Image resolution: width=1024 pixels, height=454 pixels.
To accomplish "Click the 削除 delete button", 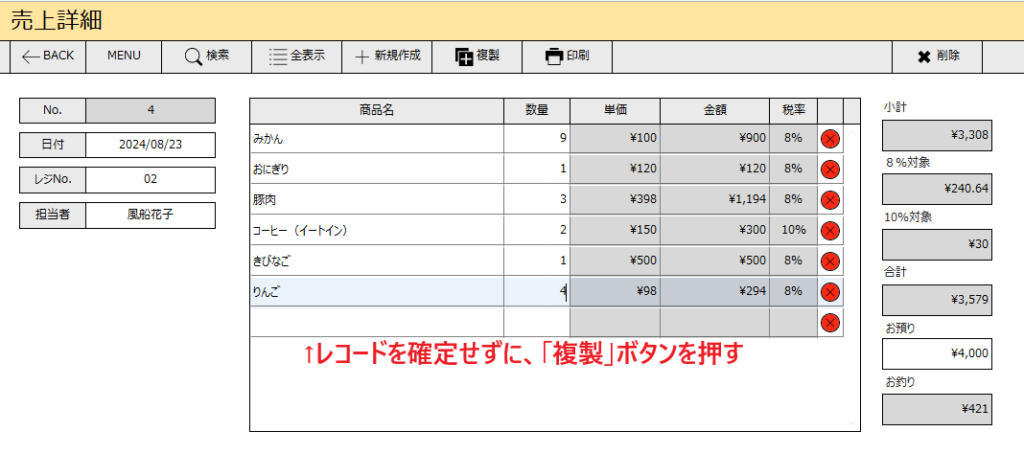I will 938,56.
